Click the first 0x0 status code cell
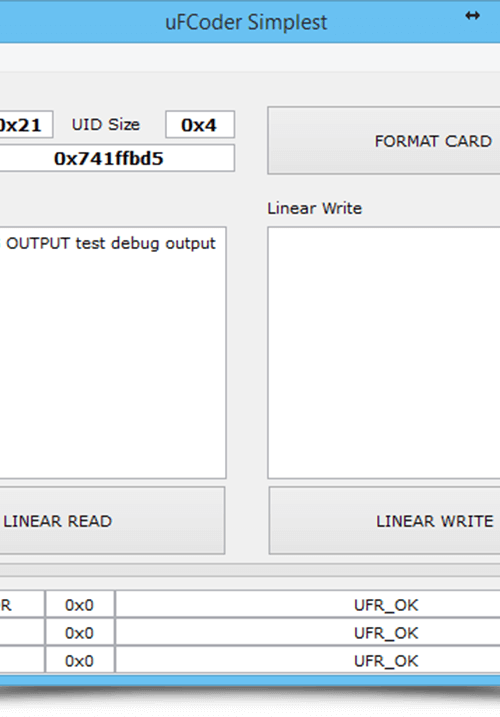 coord(80,605)
